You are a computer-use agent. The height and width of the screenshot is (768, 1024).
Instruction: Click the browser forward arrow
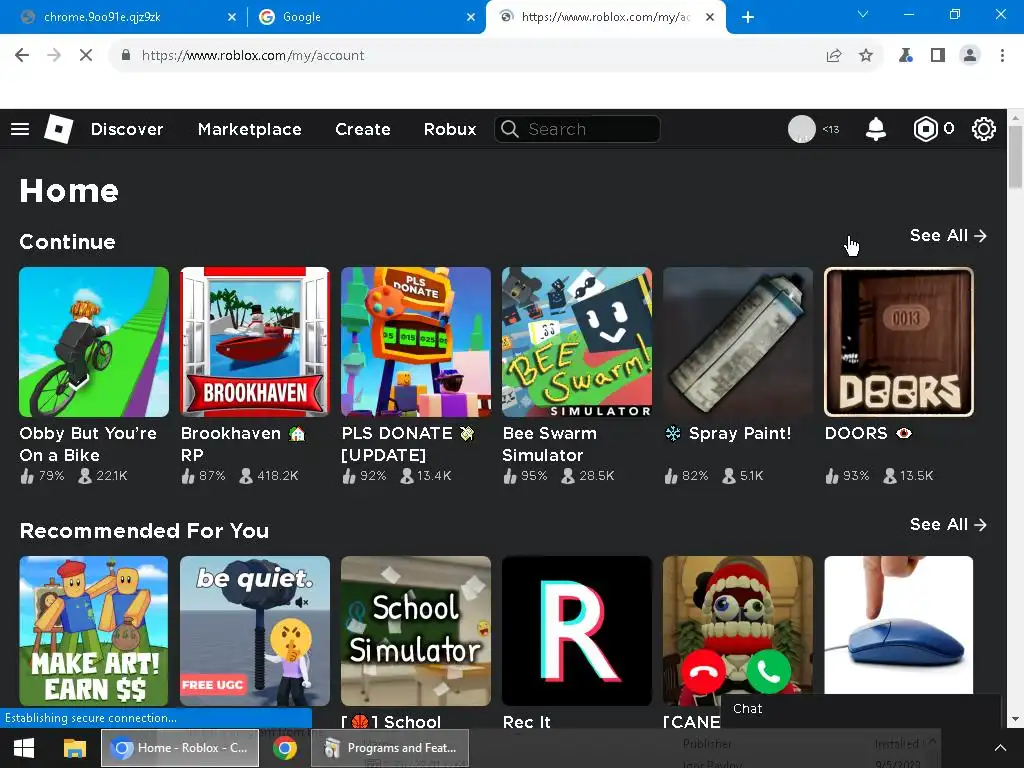tap(54, 56)
